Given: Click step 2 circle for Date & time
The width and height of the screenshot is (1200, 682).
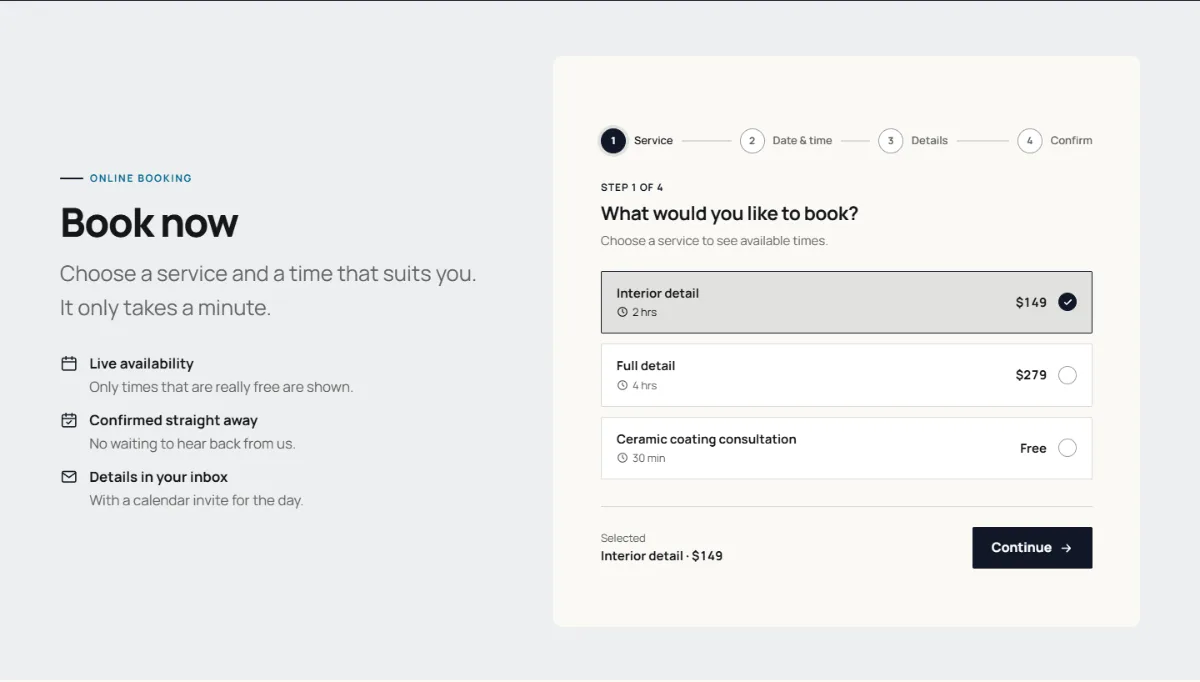Looking at the screenshot, I should (752, 141).
